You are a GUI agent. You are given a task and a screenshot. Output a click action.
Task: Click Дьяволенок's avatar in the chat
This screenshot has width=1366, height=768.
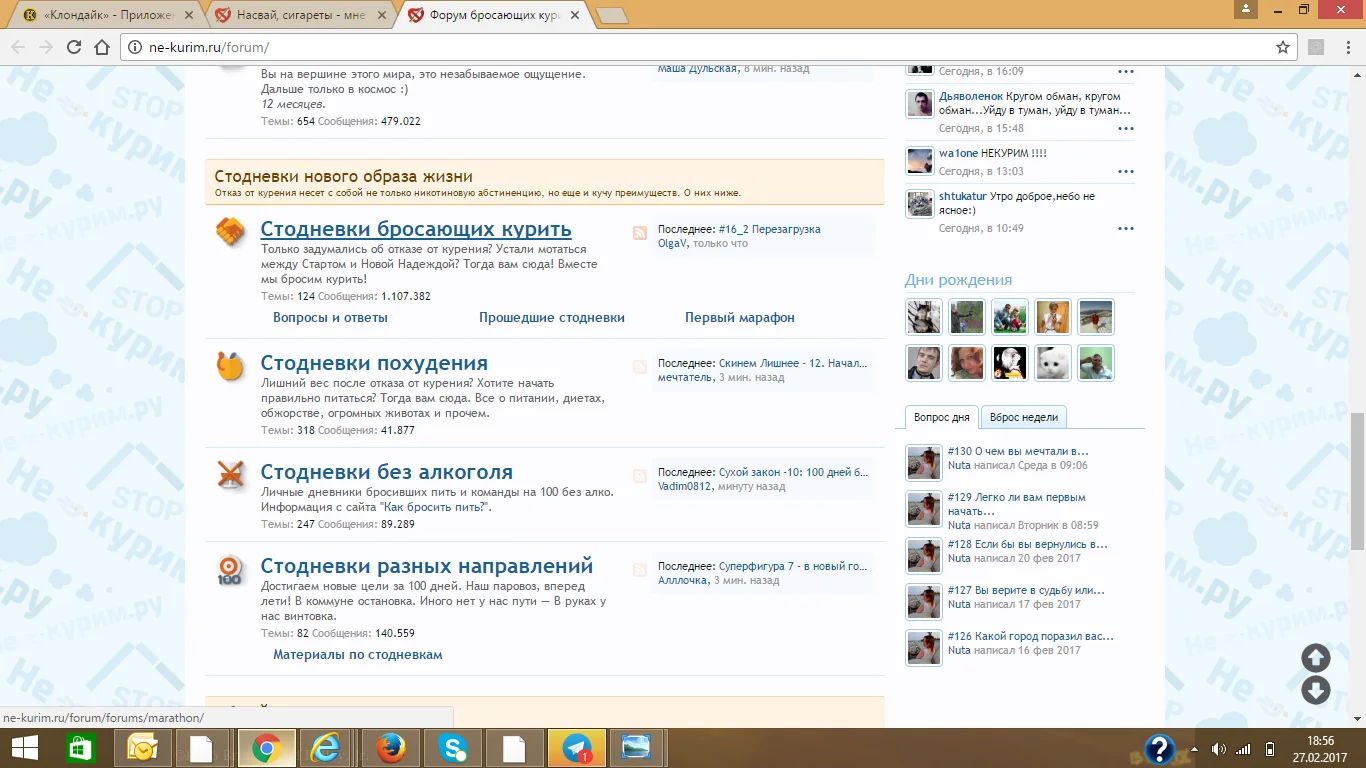(920, 104)
